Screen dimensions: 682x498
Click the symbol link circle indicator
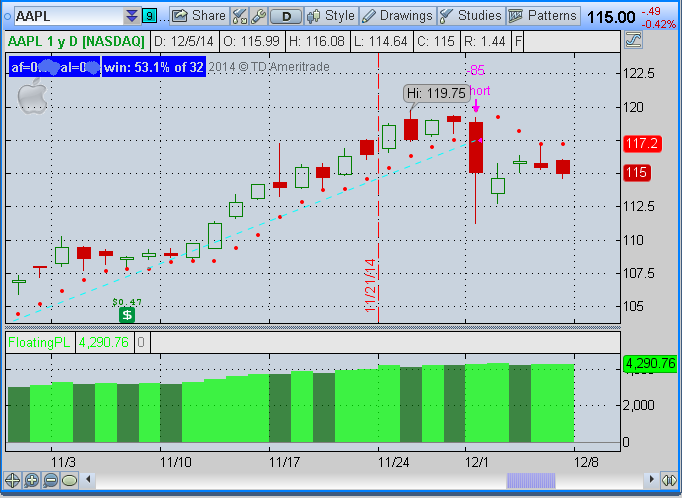pyautogui.click(x=7, y=17)
